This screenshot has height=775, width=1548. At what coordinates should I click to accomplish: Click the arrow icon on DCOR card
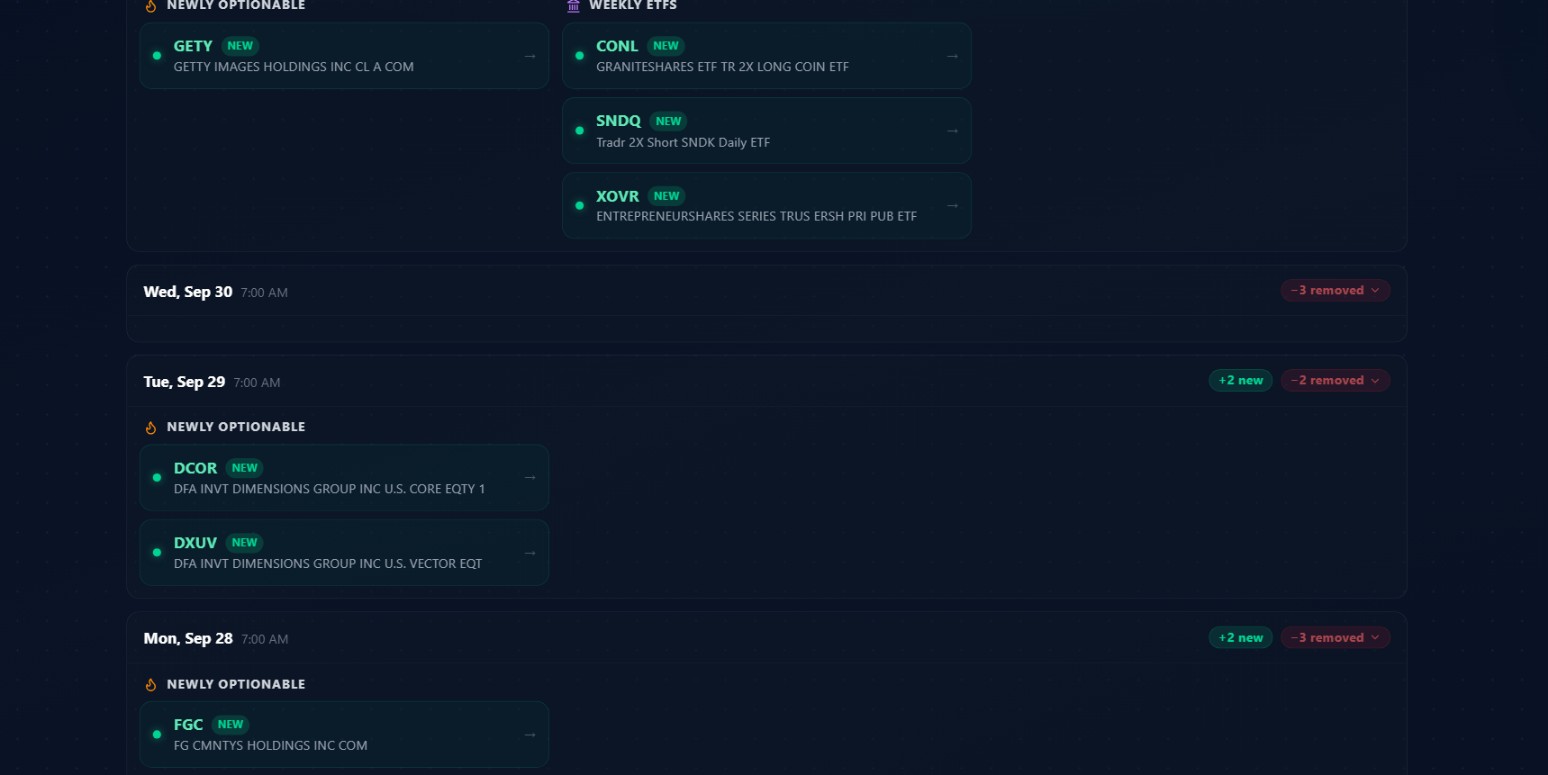tap(530, 477)
